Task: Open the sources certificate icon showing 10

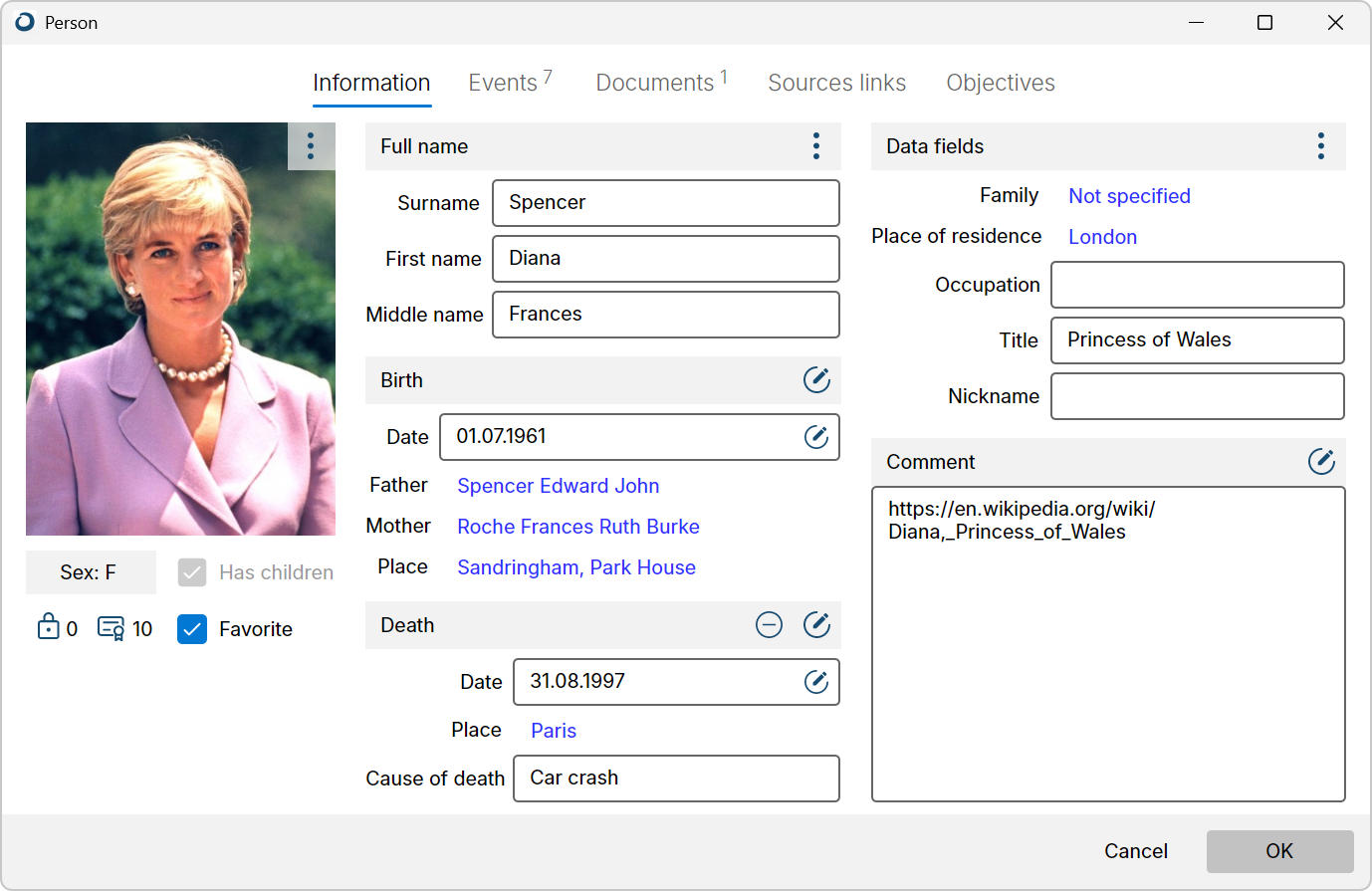Action: coord(113,628)
